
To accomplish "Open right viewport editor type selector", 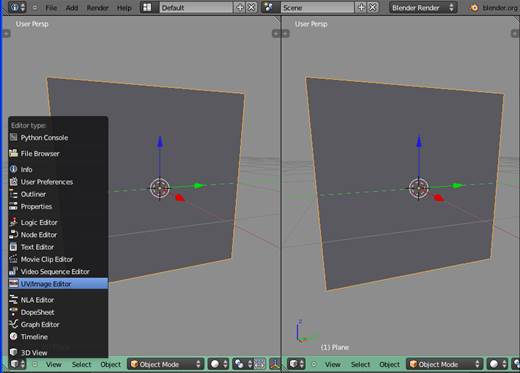I will [x=296, y=364].
